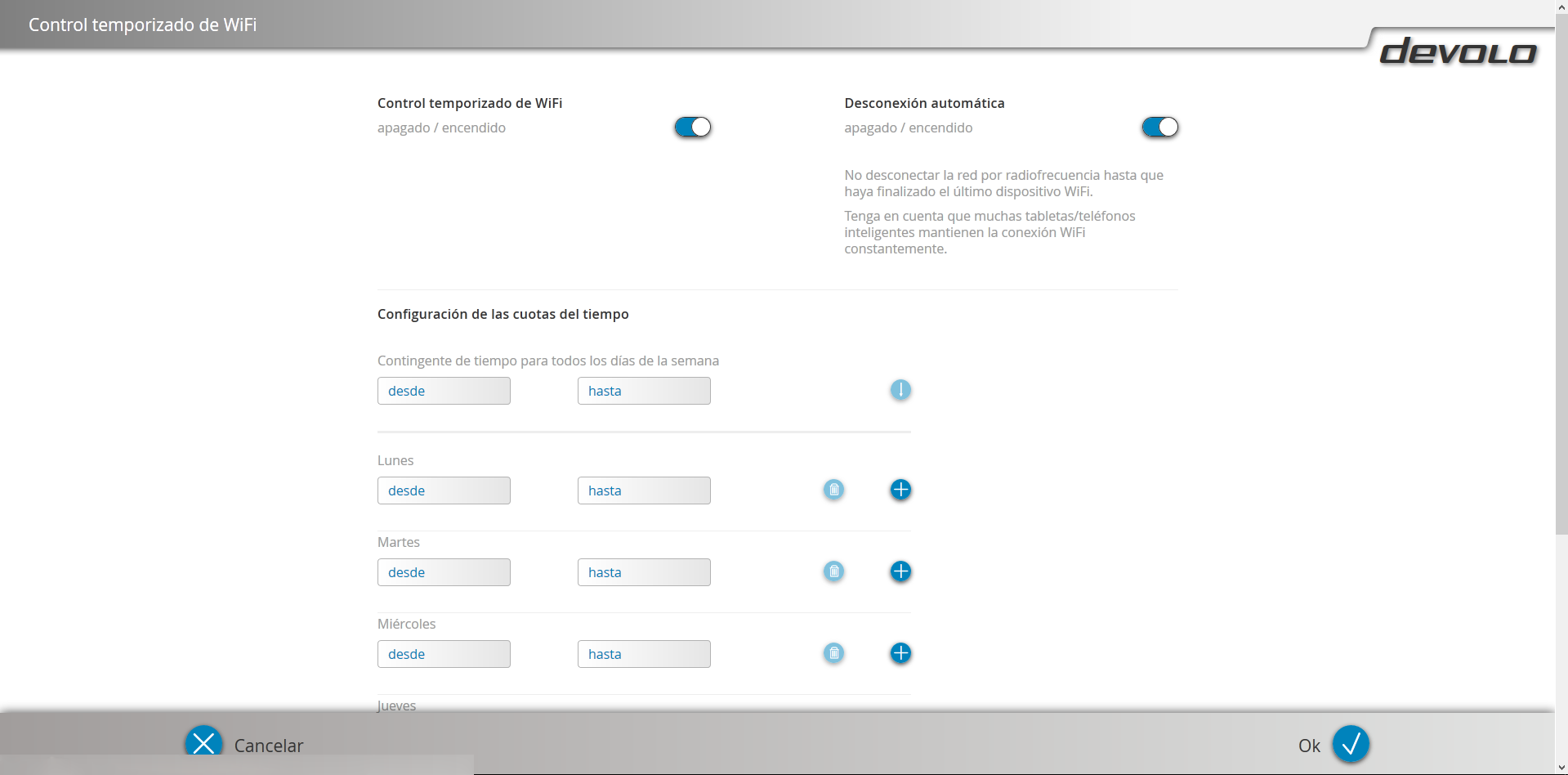
Task: Click the 'No desconectar la red' description text
Action: [x=1003, y=183]
